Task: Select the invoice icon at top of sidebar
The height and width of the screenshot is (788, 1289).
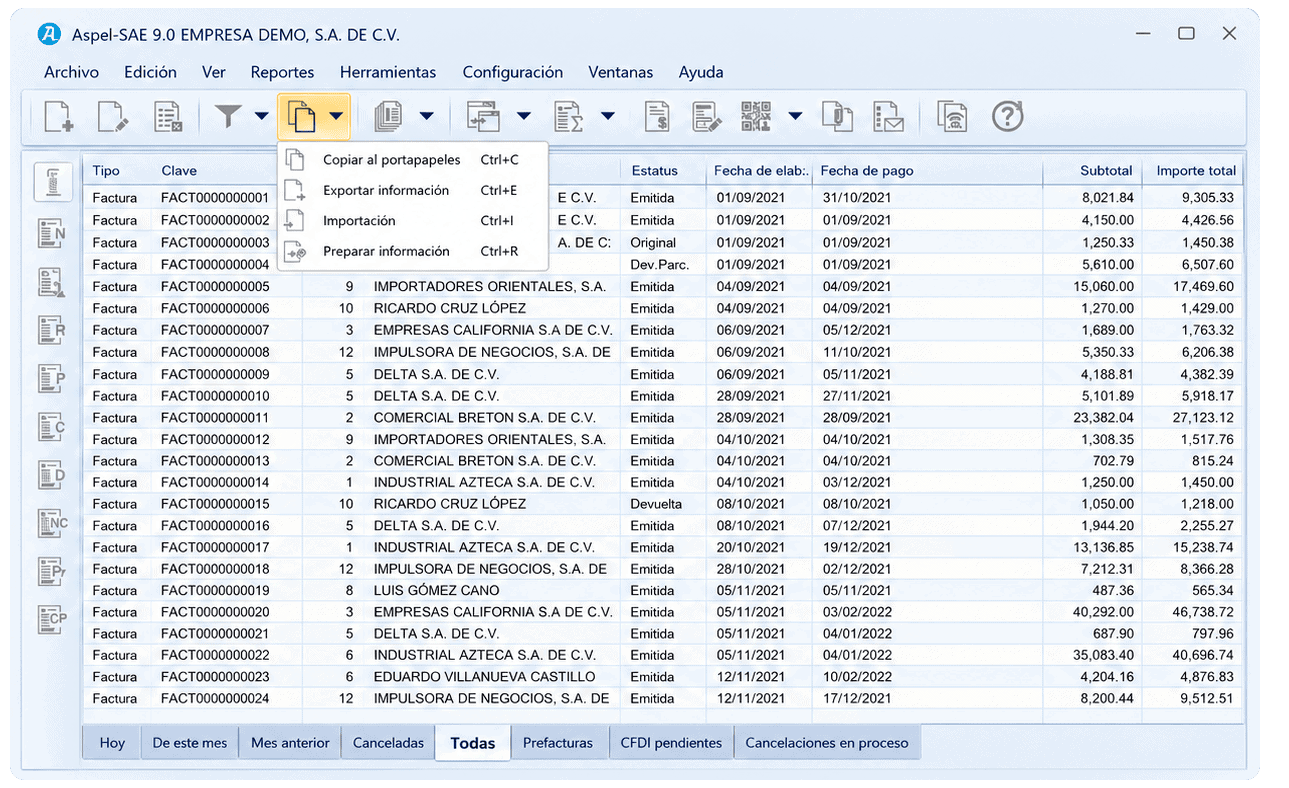Action: tap(53, 183)
